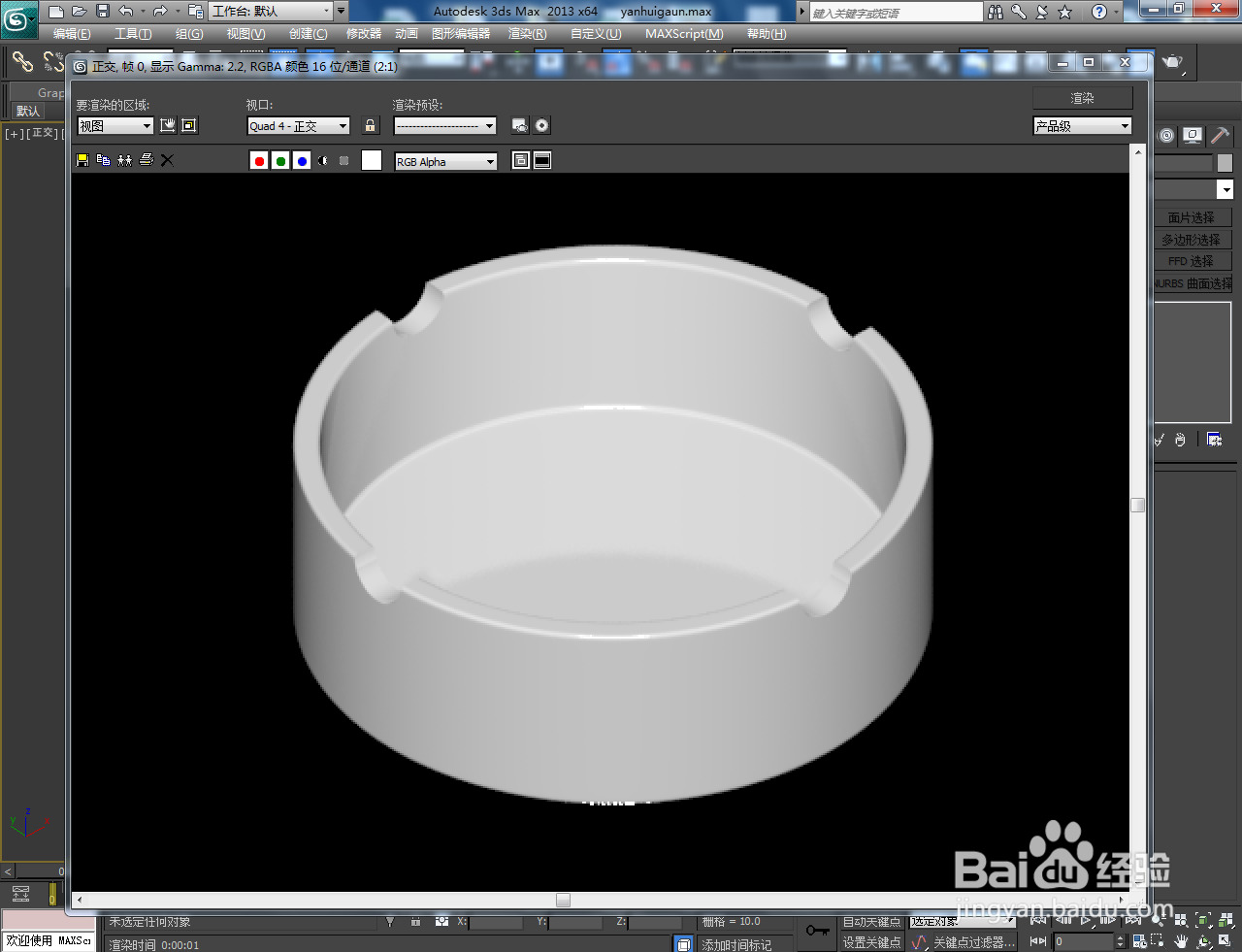Toggle the alpha channel display
The height and width of the screenshot is (952, 1242).
coord(323,161)
